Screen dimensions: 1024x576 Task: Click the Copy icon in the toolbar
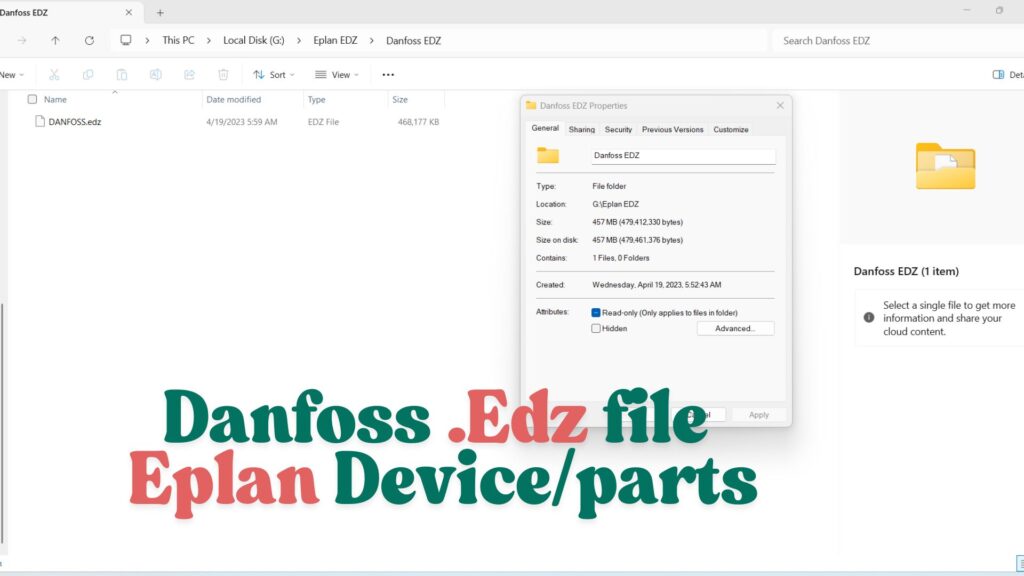coord(88,74)
